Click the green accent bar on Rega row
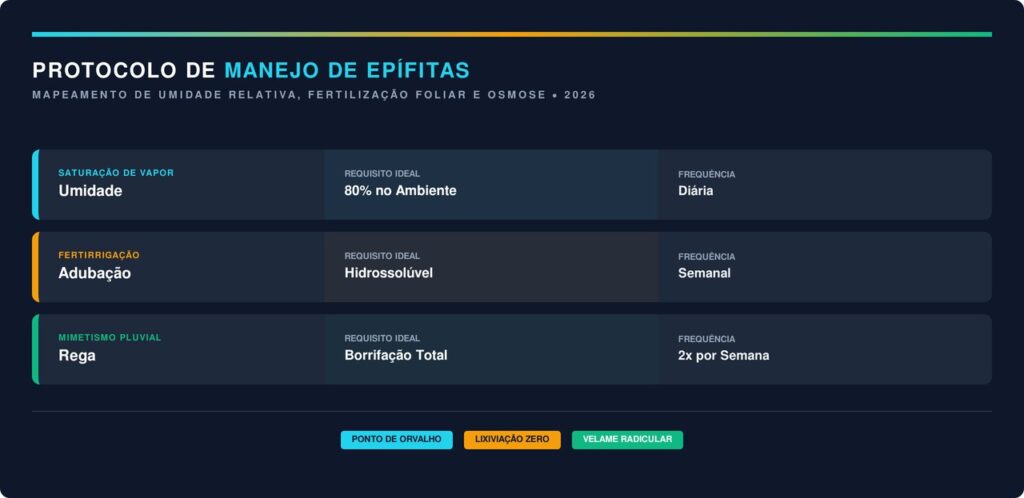Image resolution: width=1024 pixels, height=498 pixels. [35, 349]
